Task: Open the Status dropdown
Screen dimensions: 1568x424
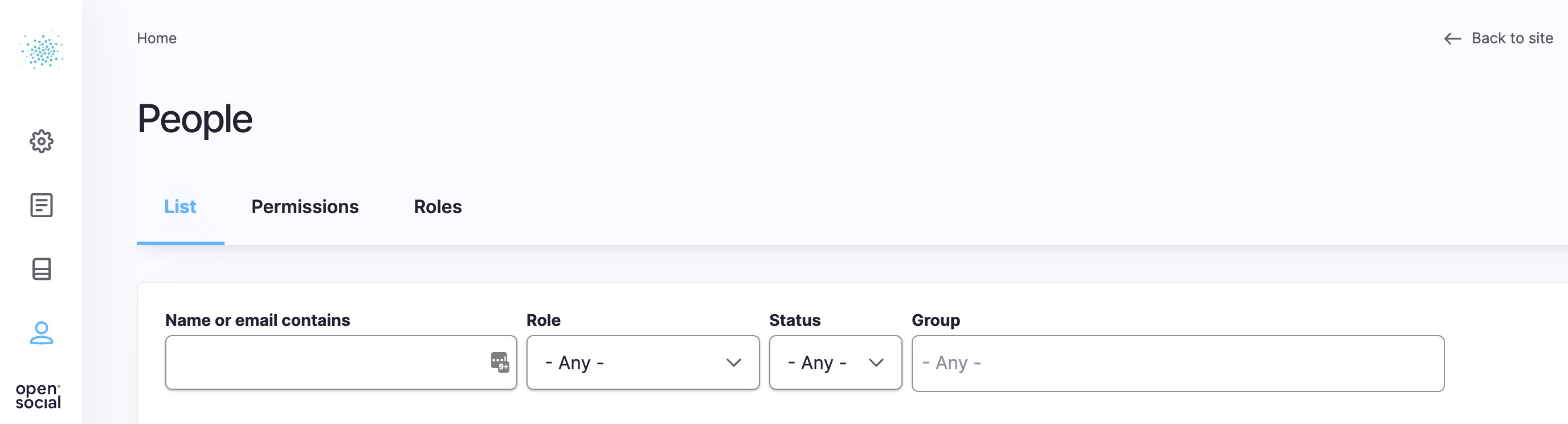Action: [835, 362]
